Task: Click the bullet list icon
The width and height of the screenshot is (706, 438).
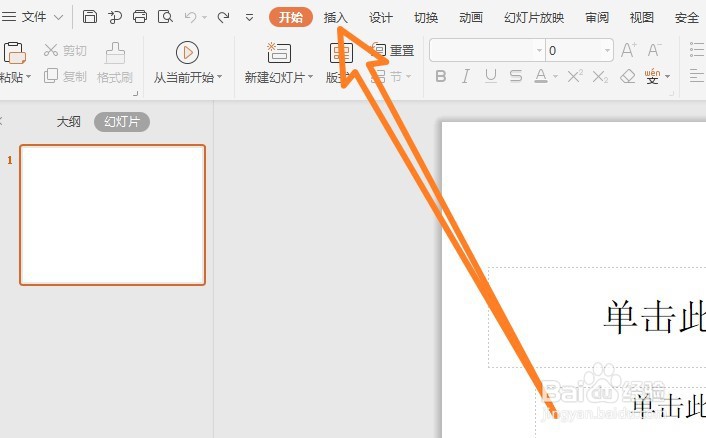Action: coord(697,50)
